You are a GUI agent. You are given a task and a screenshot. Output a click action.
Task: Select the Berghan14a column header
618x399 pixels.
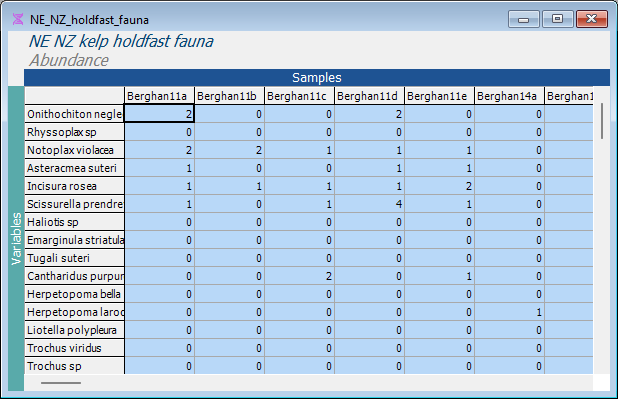(509, 96)
